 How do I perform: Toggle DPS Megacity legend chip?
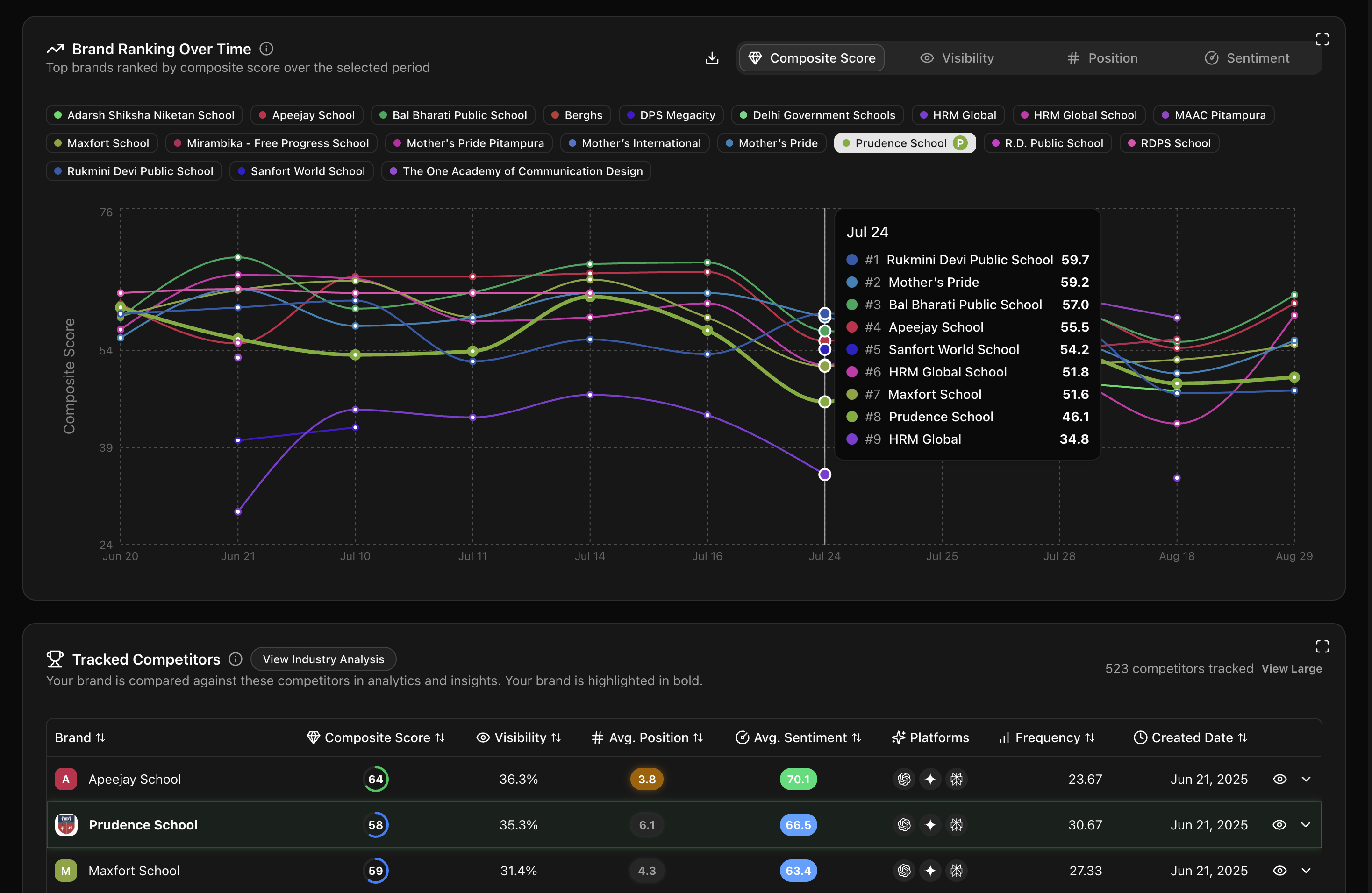[x=671, y=115]
